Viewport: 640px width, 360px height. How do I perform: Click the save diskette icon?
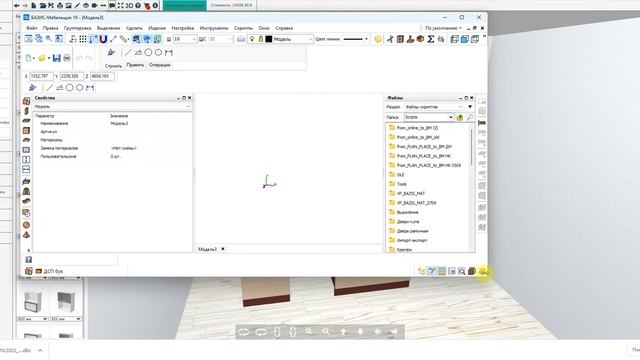[57, 58]
